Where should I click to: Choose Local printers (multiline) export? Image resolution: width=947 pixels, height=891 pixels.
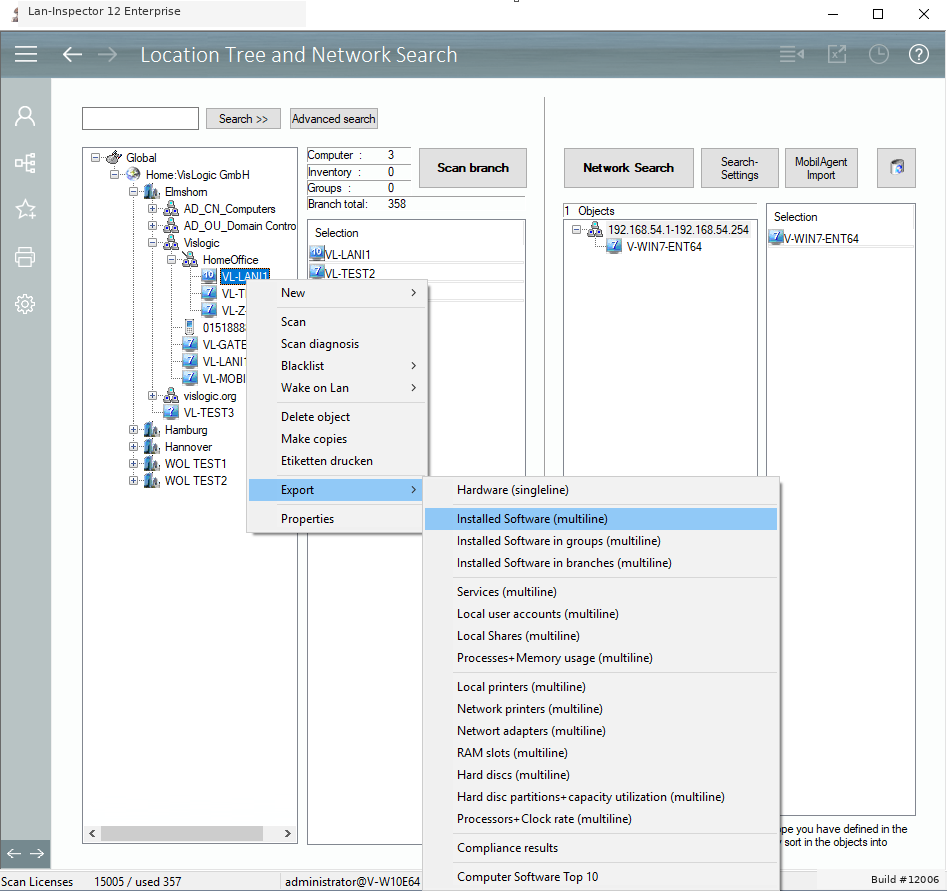pyautogui.click(x=601, y=687)
